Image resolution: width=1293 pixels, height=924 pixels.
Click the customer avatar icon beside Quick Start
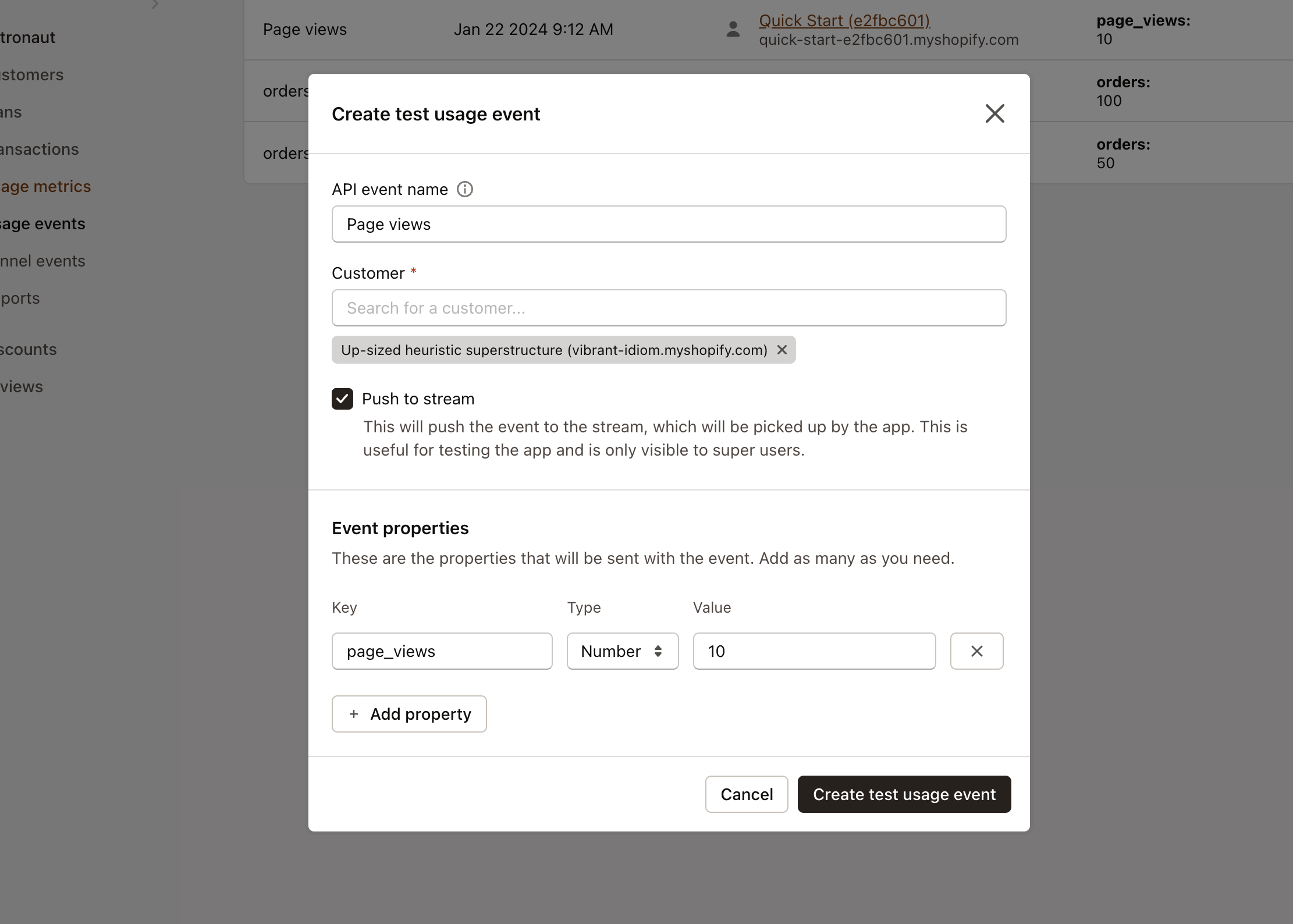coord(733,30)
